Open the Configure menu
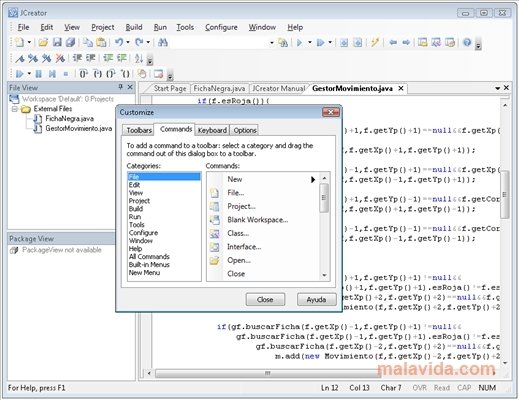Image resolution: width=519 pixels, height=400 pixels. (x=221, y=27)
